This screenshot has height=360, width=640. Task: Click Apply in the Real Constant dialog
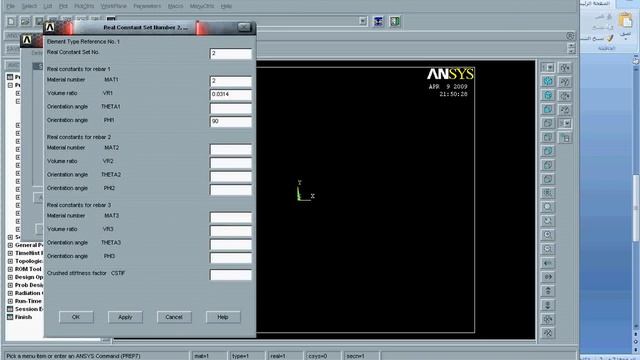click(125, 317)
